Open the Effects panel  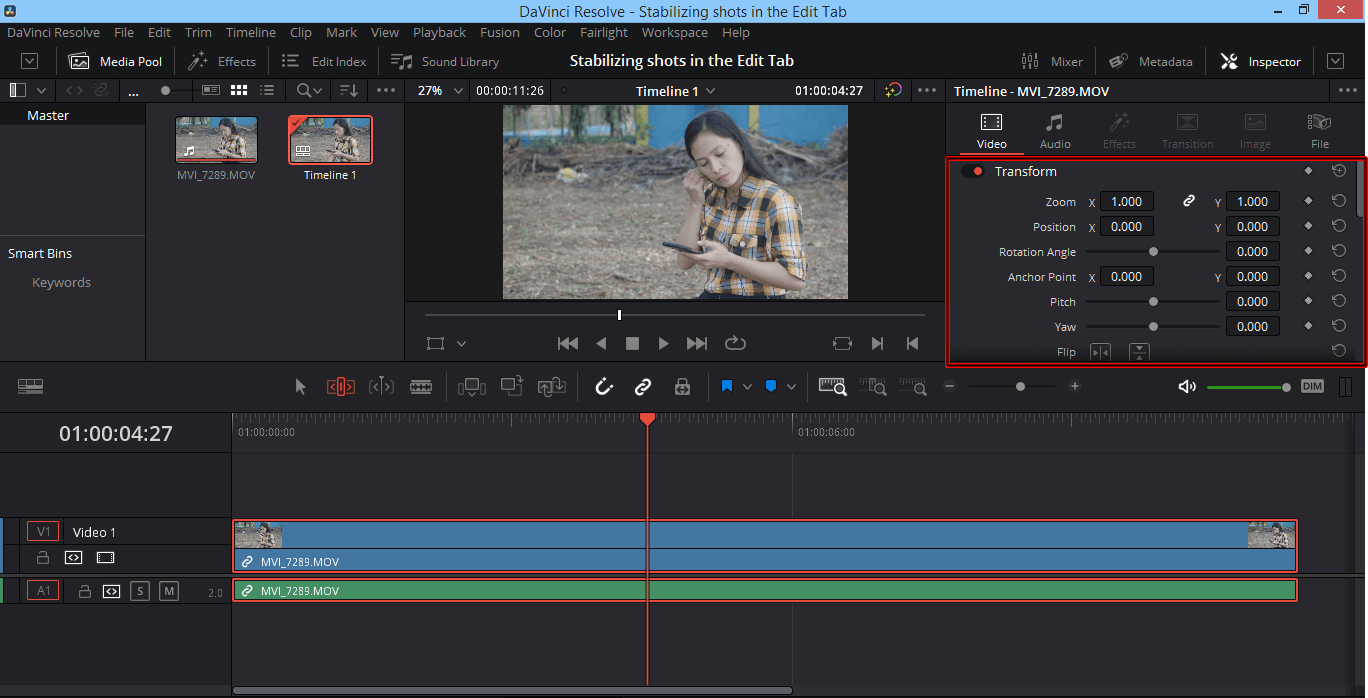tap(222, 61)
